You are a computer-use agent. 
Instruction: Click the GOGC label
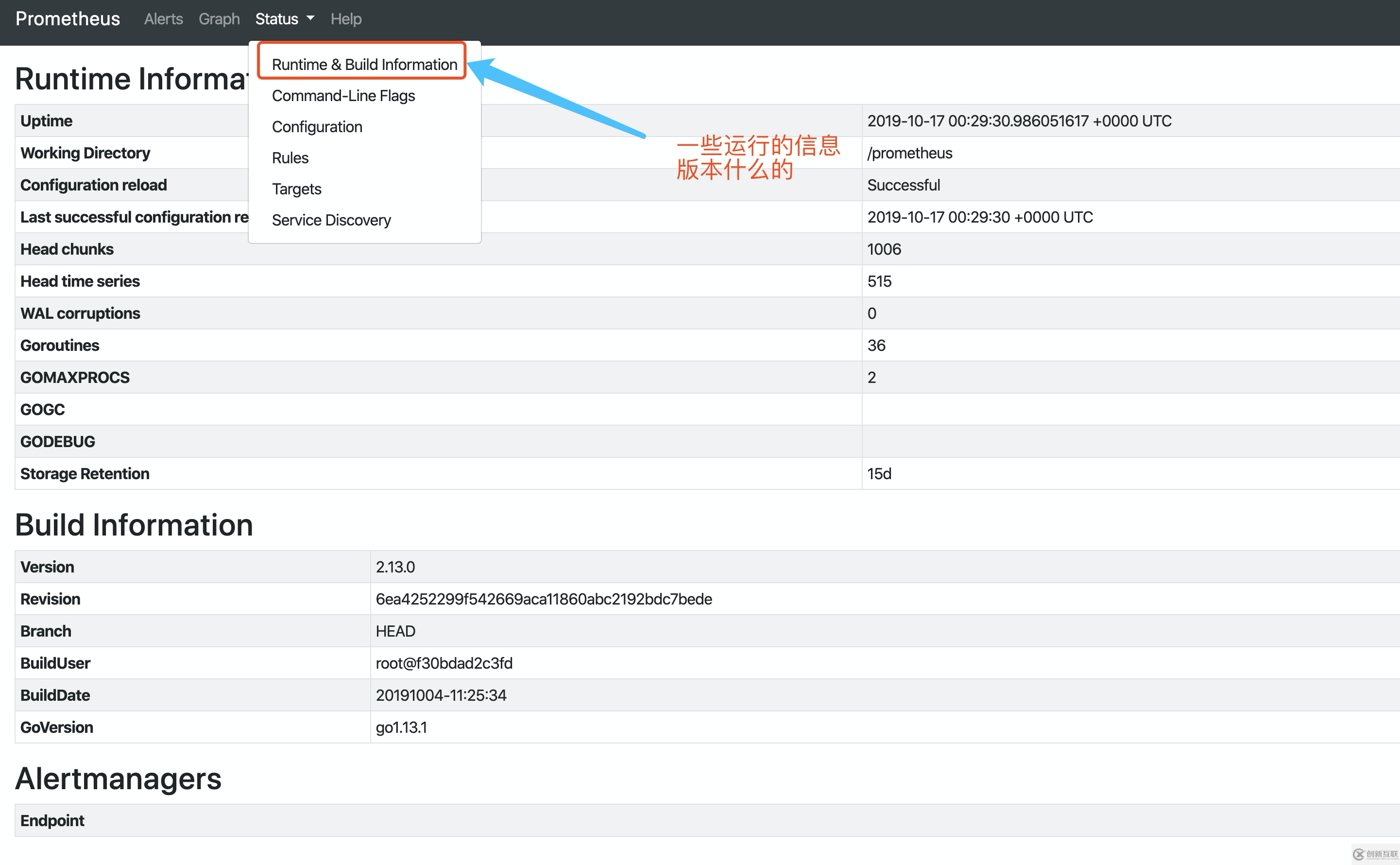pos(42,409)
